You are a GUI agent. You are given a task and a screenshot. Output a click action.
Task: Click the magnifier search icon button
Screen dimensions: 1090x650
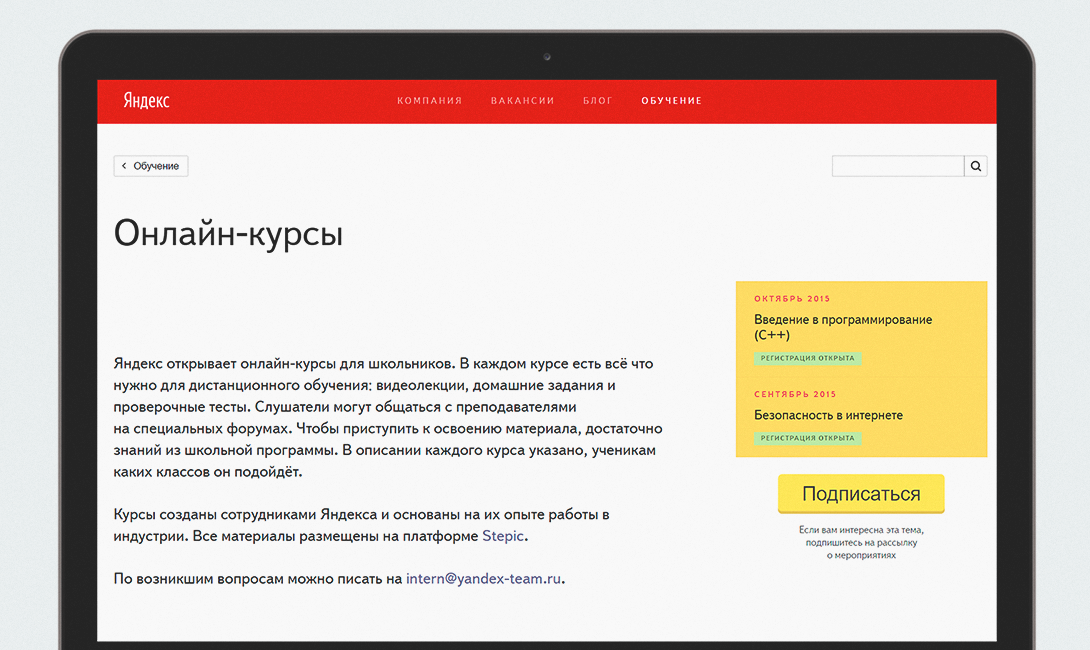976,166
